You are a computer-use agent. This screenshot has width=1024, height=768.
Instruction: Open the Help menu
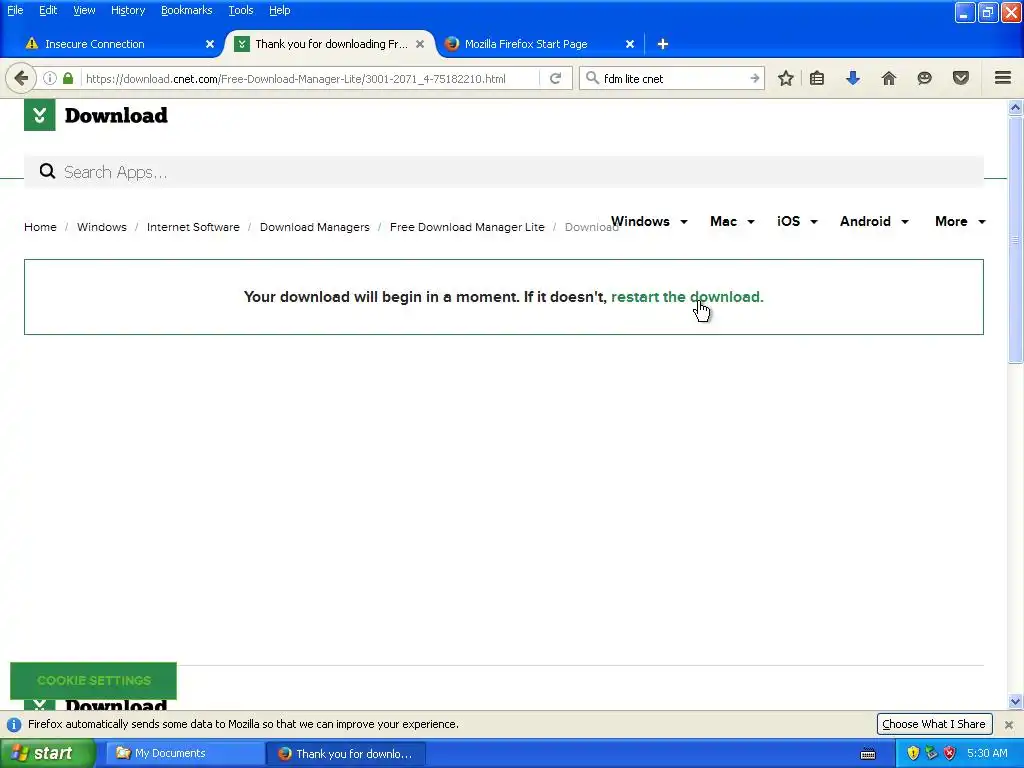[x=280, y=10]
